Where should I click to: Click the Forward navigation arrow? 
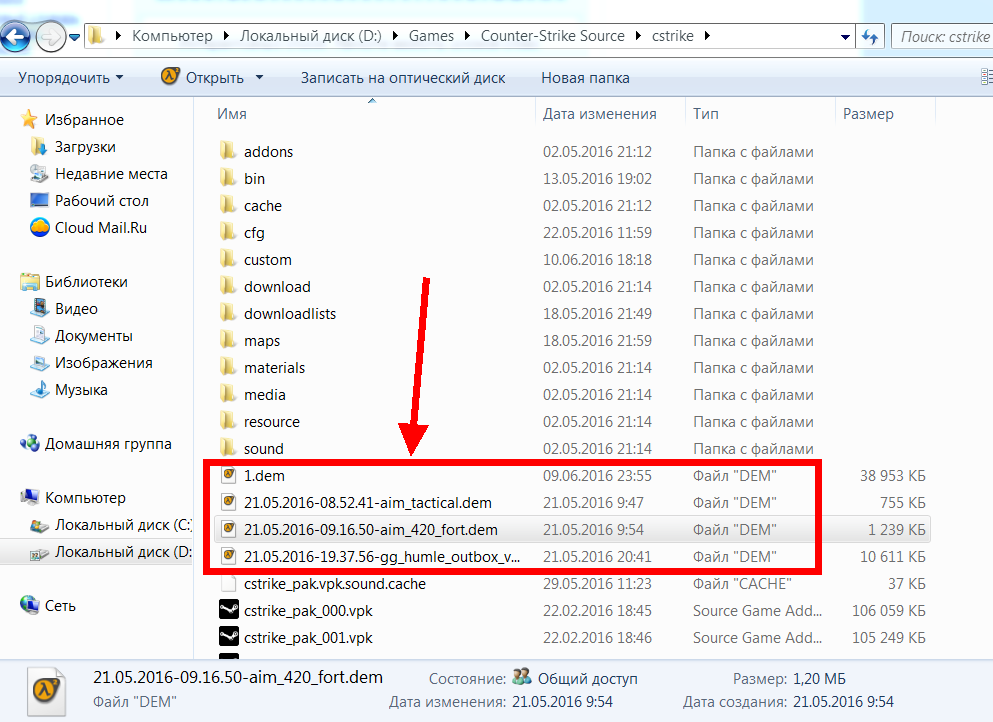point(50,37)
